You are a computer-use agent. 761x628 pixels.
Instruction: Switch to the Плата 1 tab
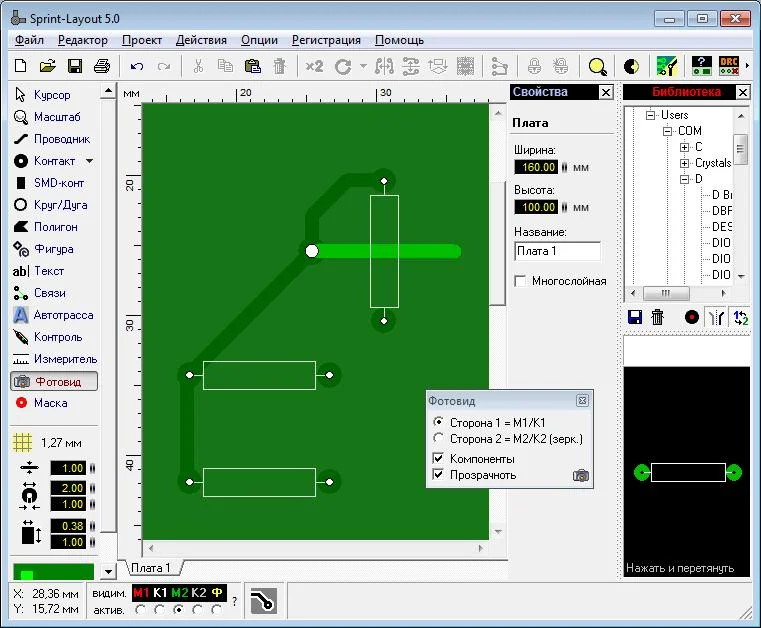tap(151, 568)
